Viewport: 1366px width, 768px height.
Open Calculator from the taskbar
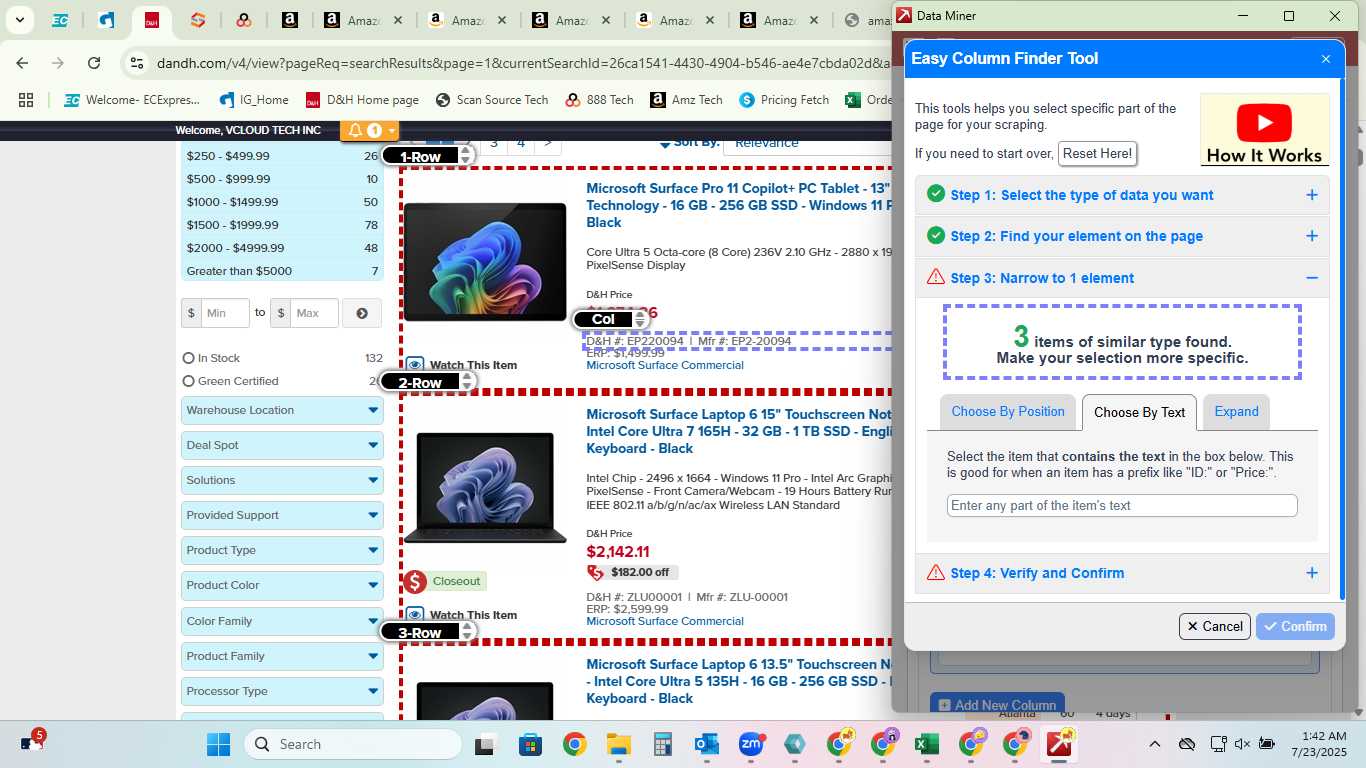[x=662, y=744]
